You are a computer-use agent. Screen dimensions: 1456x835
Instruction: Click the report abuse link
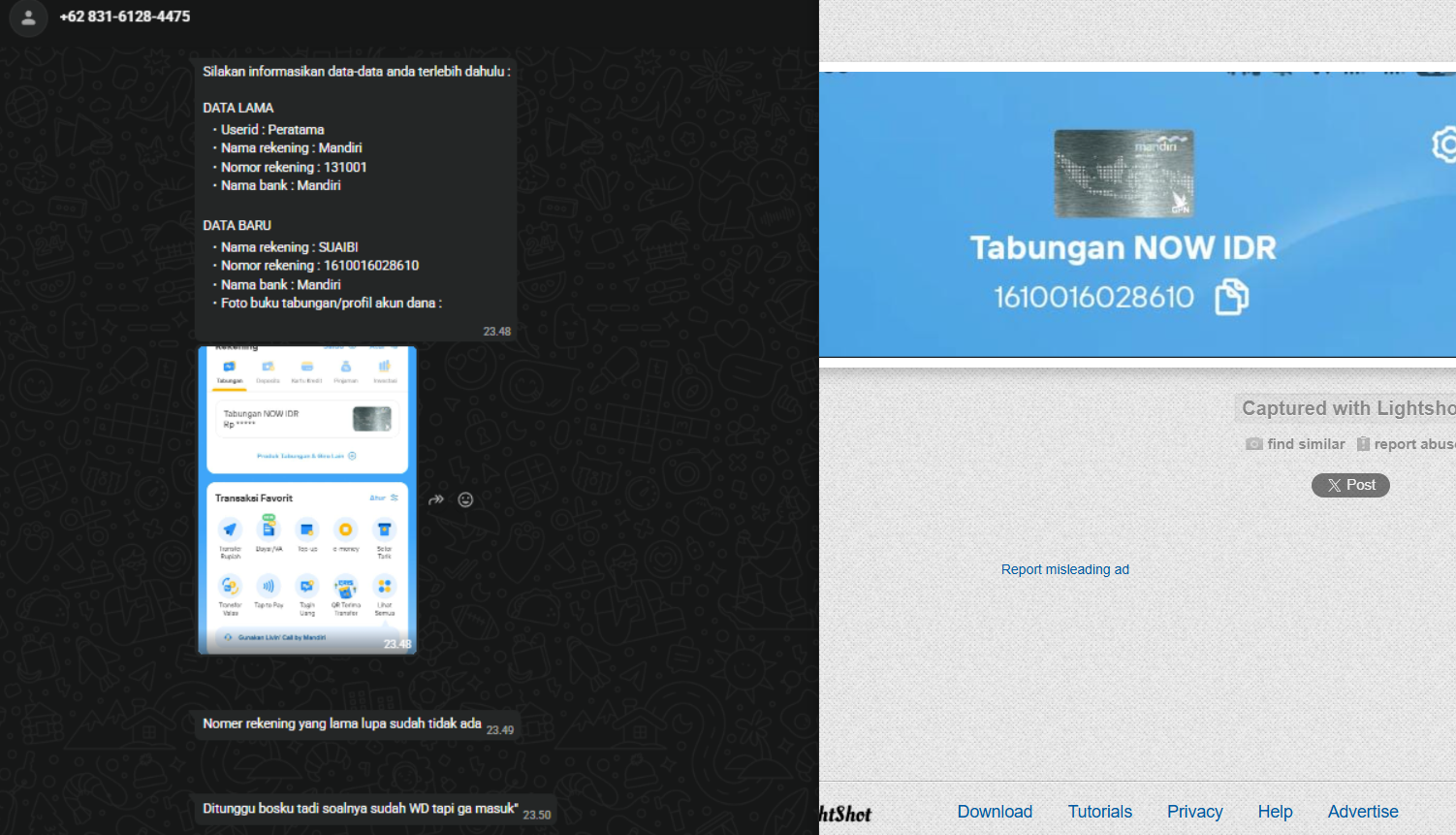[1414, 444]
